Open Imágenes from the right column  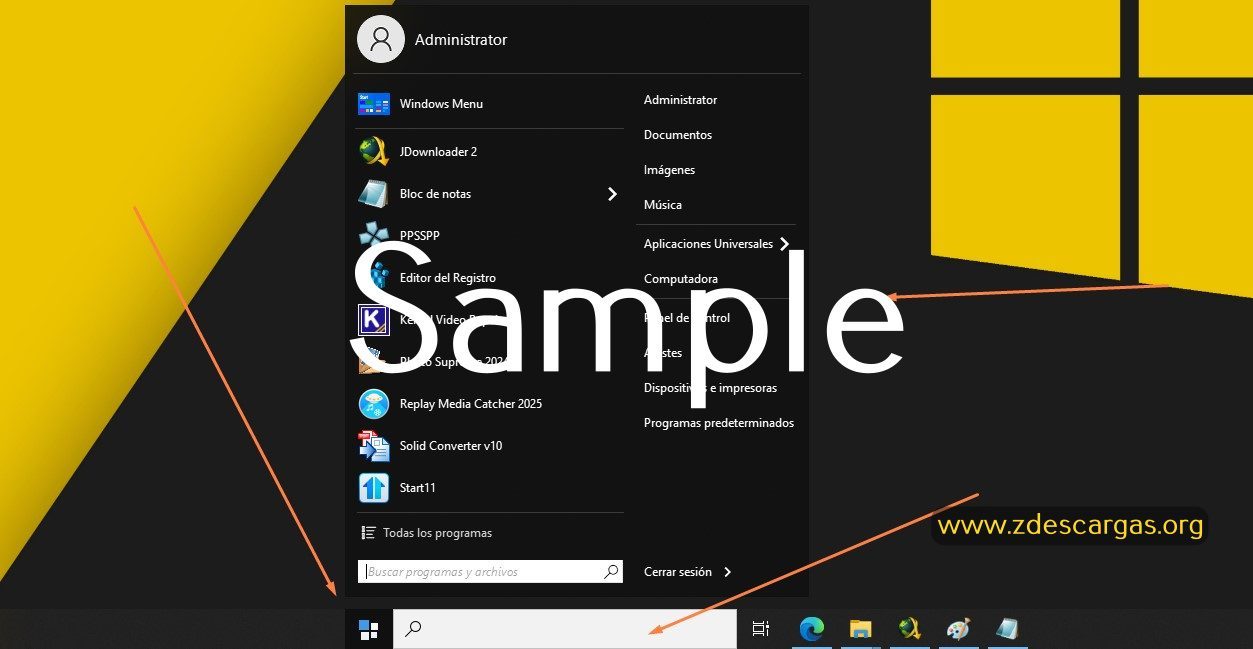669,170
